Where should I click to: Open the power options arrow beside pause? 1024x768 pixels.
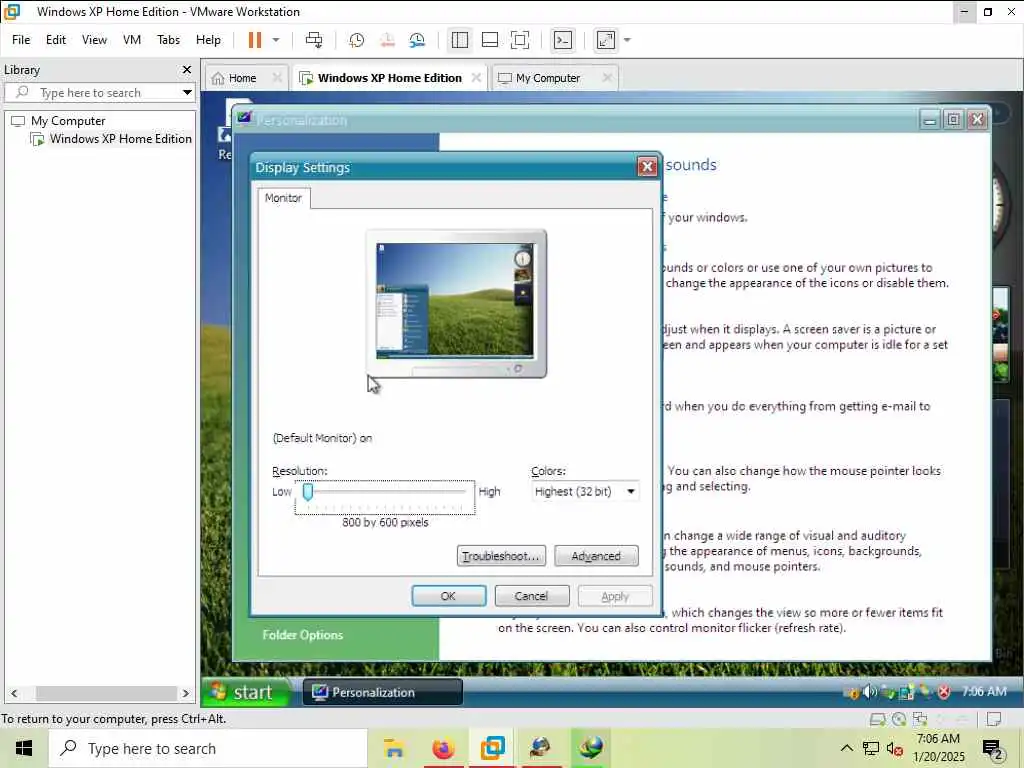[x=276, y=40]
